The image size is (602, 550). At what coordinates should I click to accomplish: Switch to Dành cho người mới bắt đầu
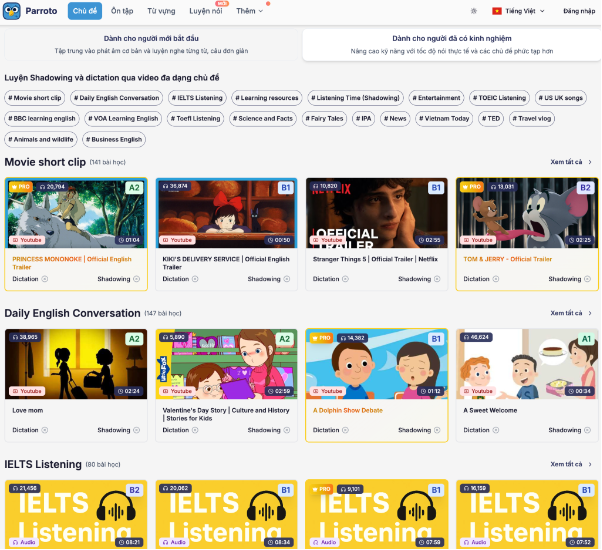[x=151, y=44]
